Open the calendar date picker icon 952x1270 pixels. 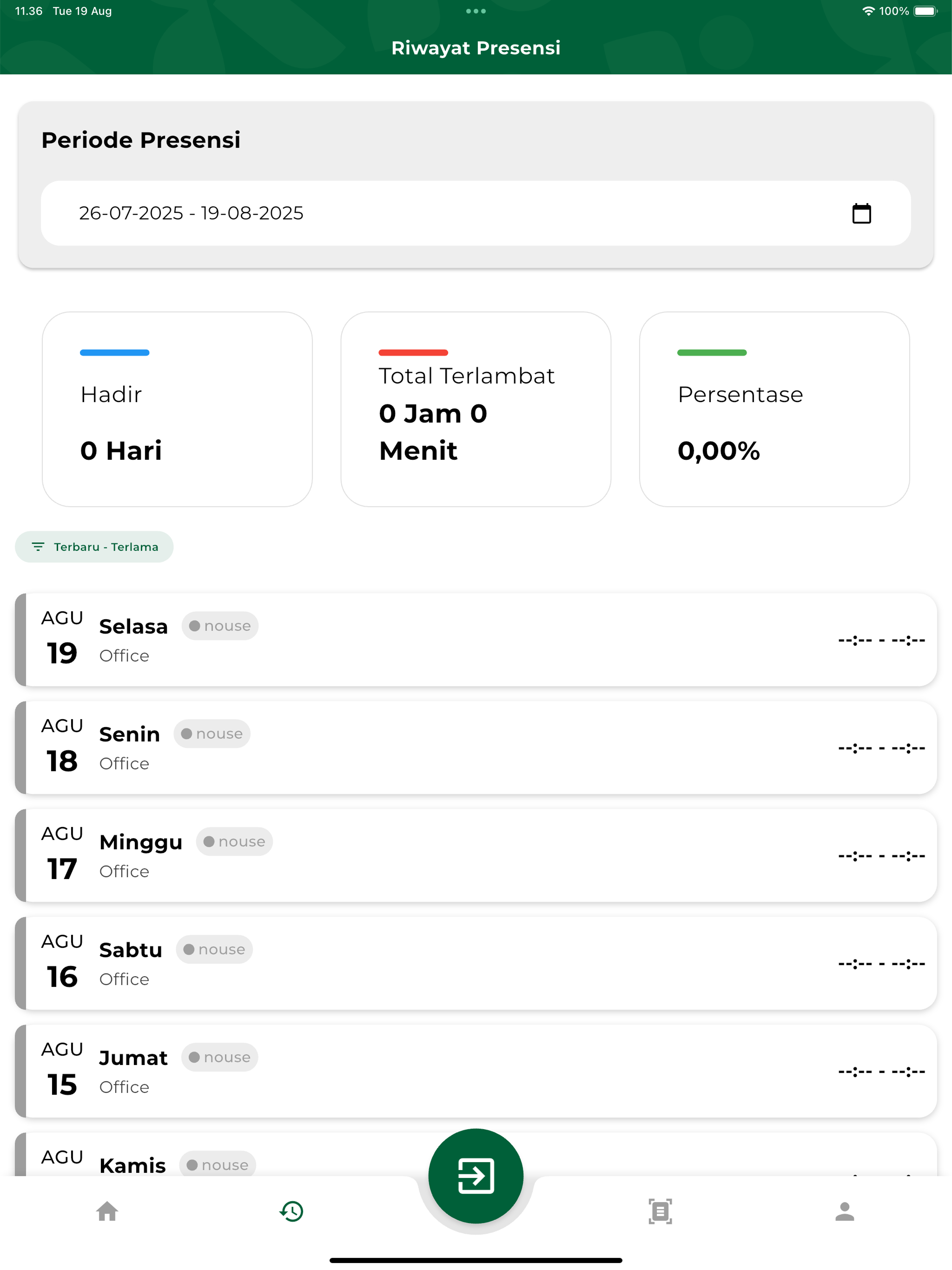tap(861, 213)
